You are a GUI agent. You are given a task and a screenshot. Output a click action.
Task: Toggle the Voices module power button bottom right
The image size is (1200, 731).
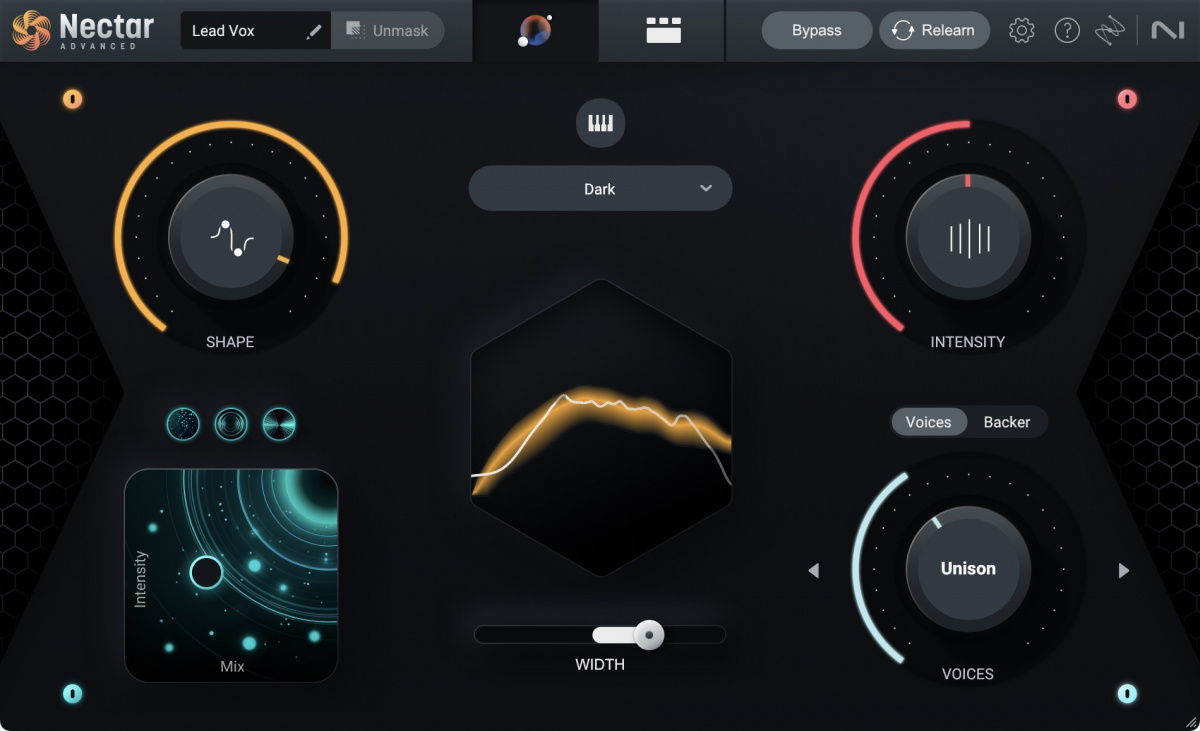pyautogui.click(x=1128, y=691)
